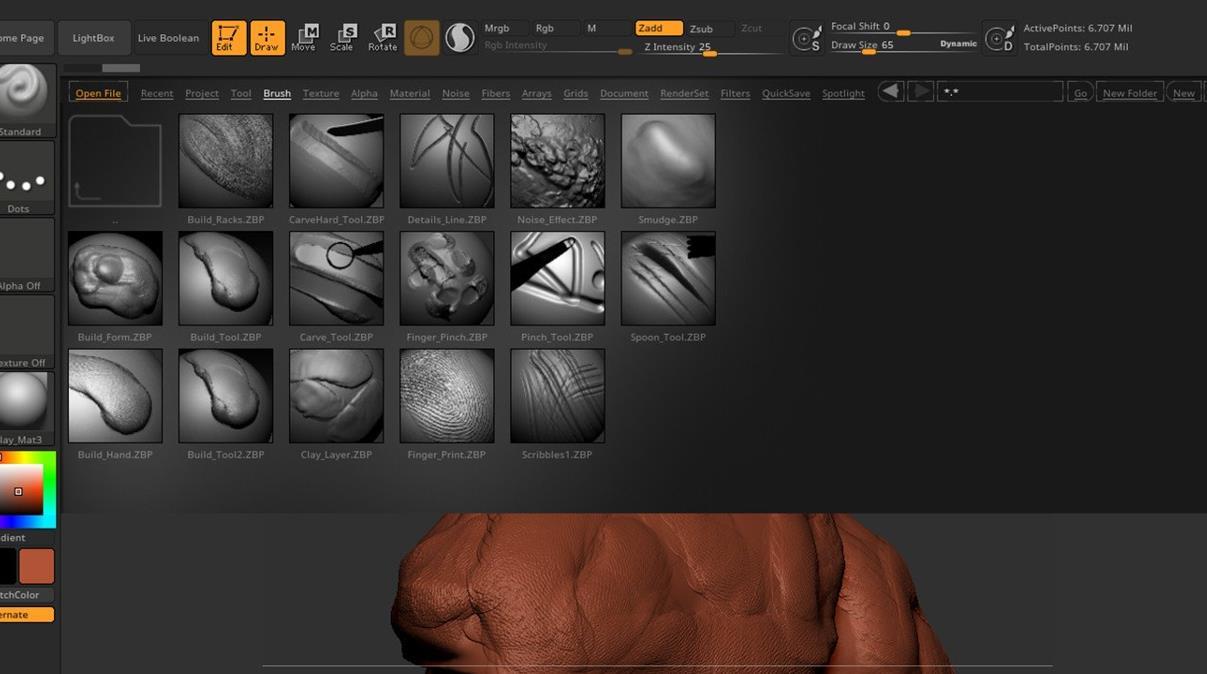Click the parent folder icon

(x=115, y=162)
